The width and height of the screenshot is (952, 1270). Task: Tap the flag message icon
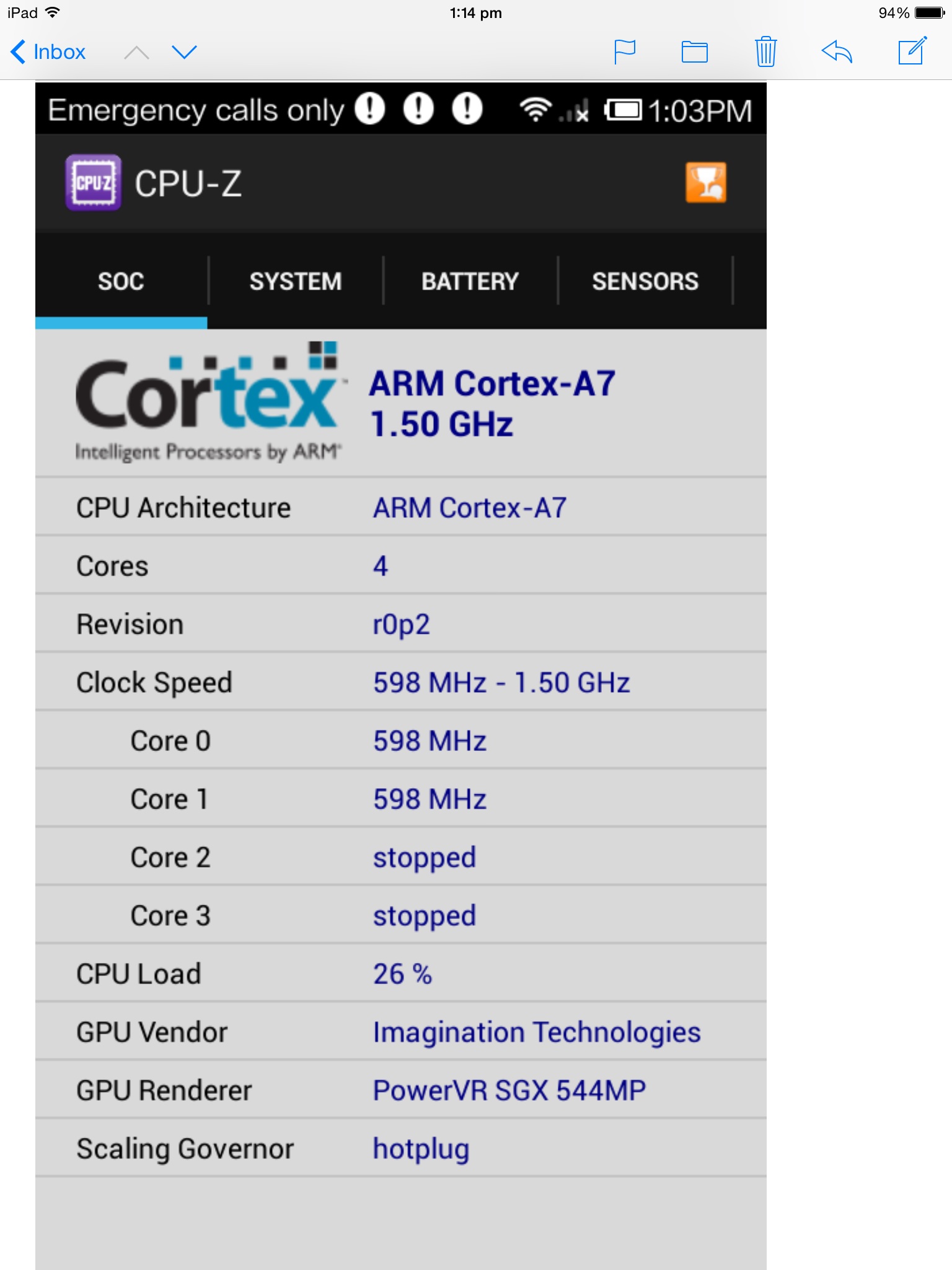[625, 51]
